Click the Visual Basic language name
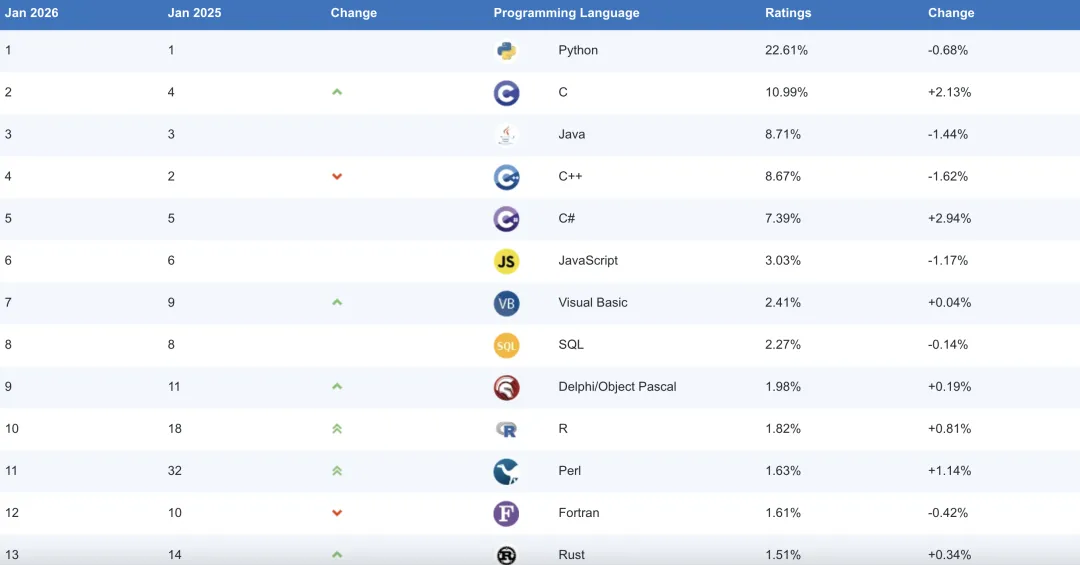Viewport: 1080px width, 565px height. point(593,302)
